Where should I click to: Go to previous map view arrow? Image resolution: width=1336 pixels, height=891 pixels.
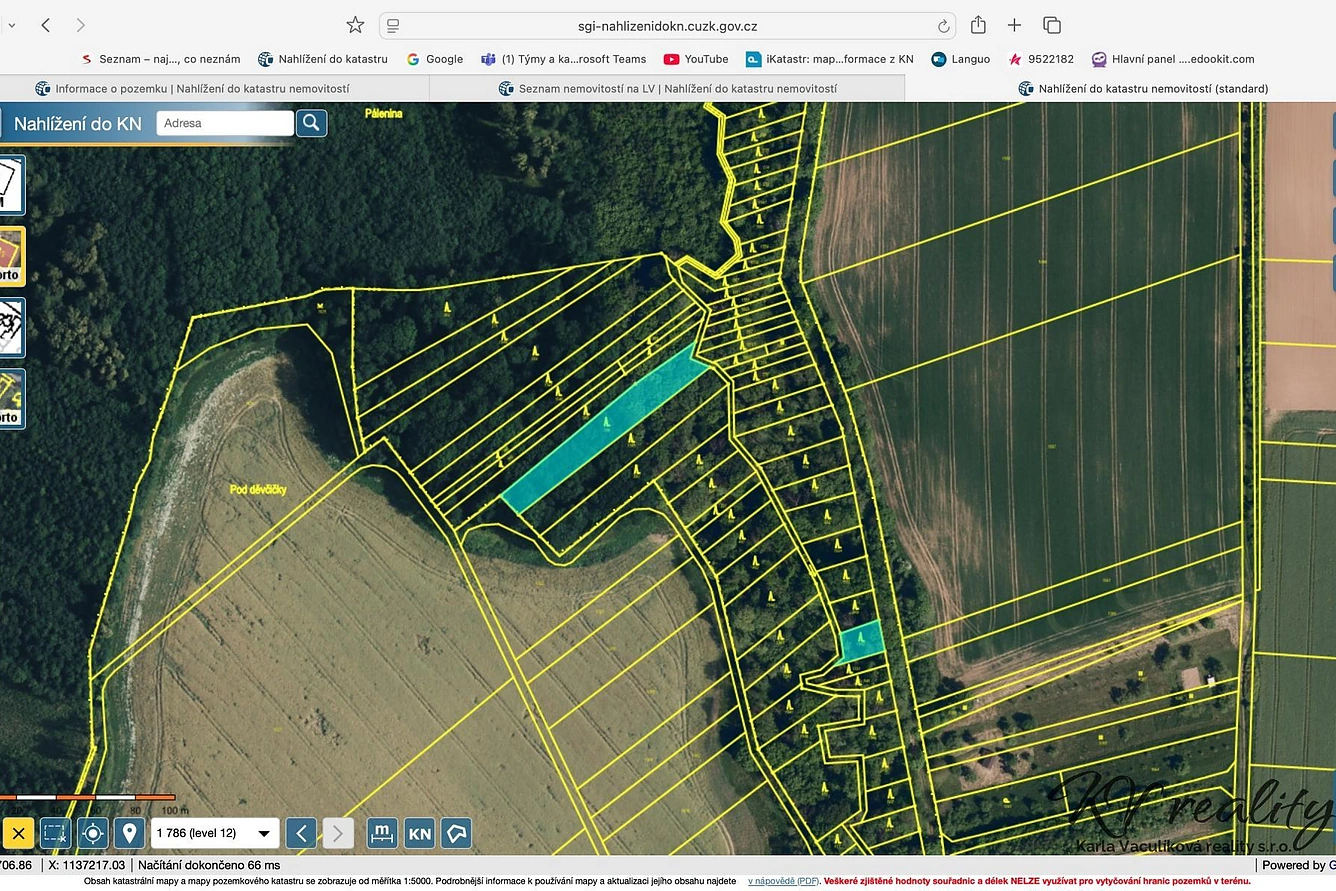[x=301, y=833]
